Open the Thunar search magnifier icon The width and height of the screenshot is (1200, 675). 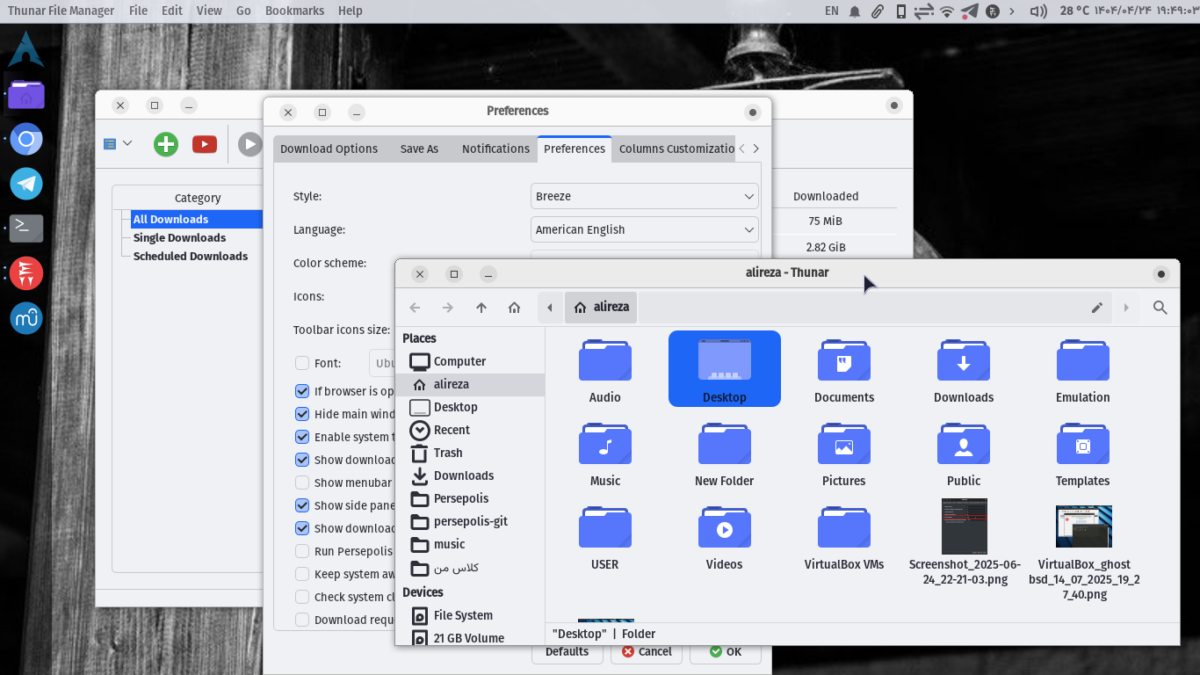click(x=1160, y=308)
